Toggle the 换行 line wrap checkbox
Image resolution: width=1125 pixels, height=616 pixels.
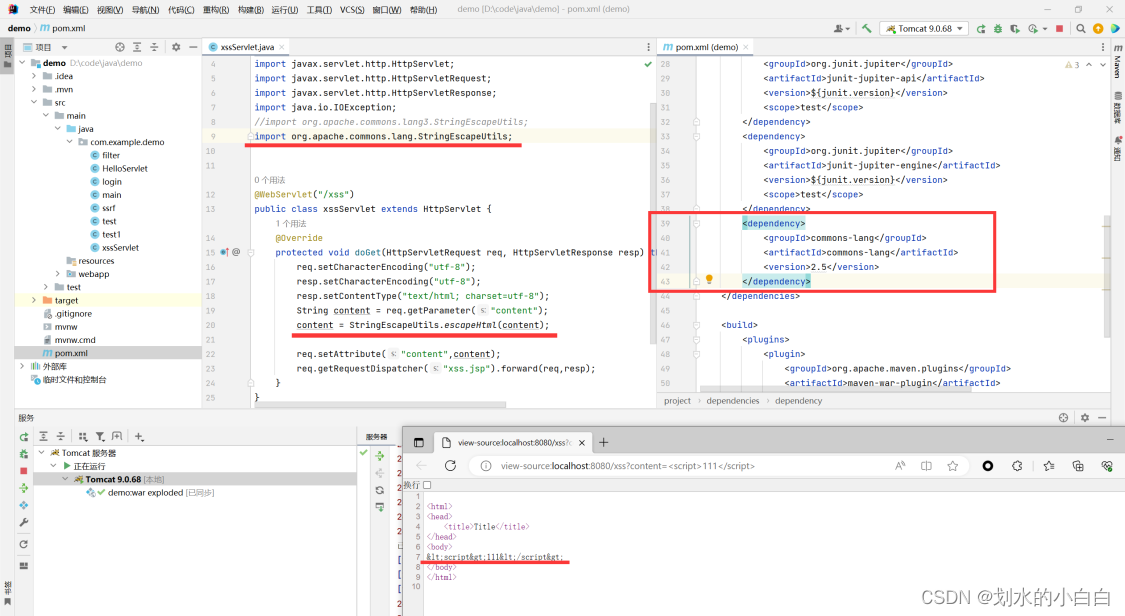[x=427, y=485]
